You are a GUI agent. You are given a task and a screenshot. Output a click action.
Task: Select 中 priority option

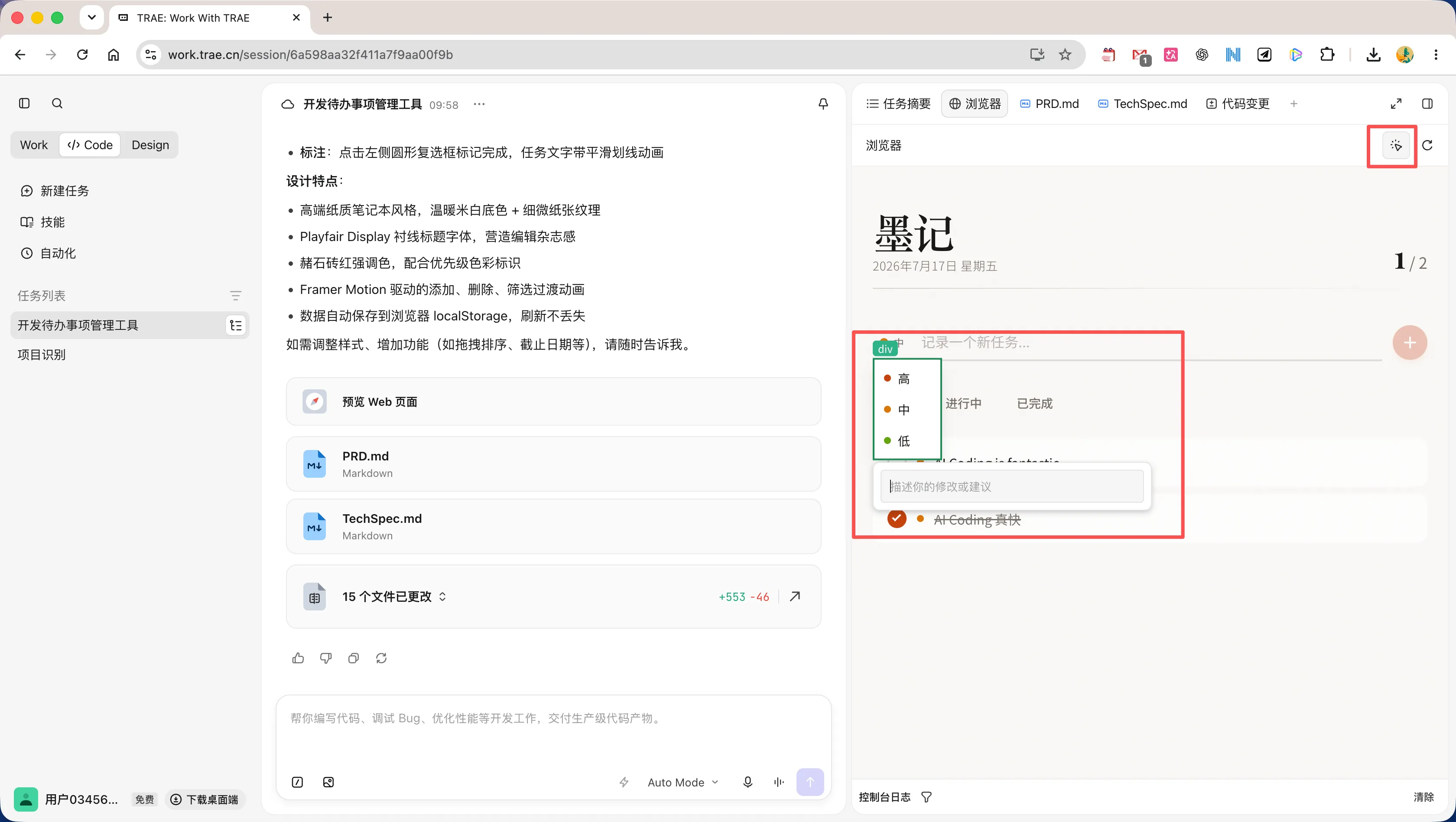tap(907, 409)
